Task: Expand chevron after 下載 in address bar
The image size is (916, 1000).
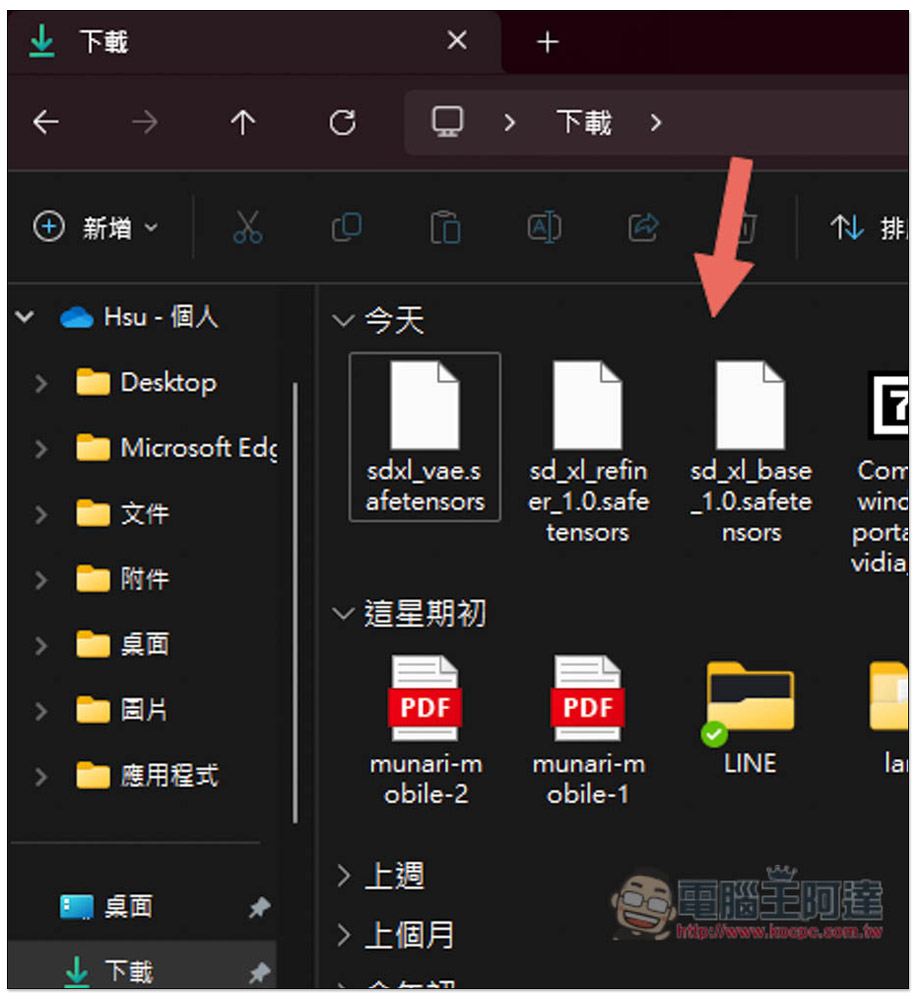Action: coord(656,122)
